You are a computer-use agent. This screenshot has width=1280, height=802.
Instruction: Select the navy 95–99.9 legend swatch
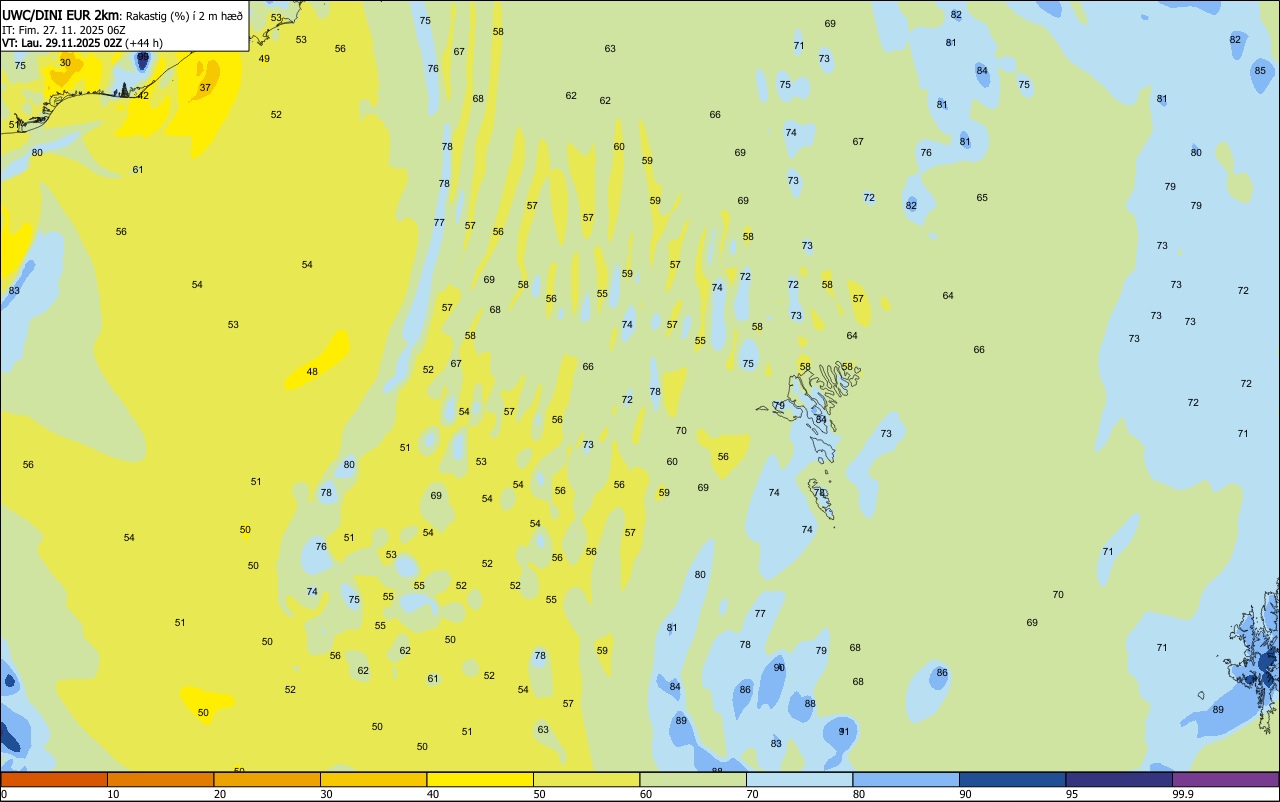click(1119, 779)
